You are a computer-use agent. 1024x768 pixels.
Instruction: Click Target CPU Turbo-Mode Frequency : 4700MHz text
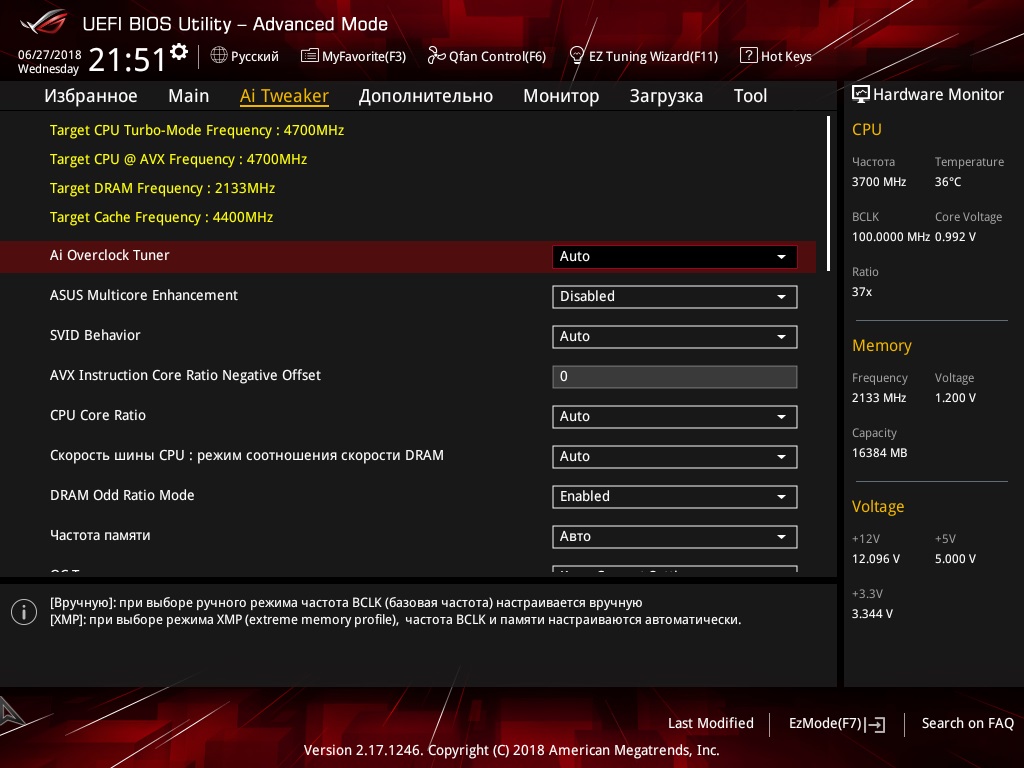coord(197,130)
